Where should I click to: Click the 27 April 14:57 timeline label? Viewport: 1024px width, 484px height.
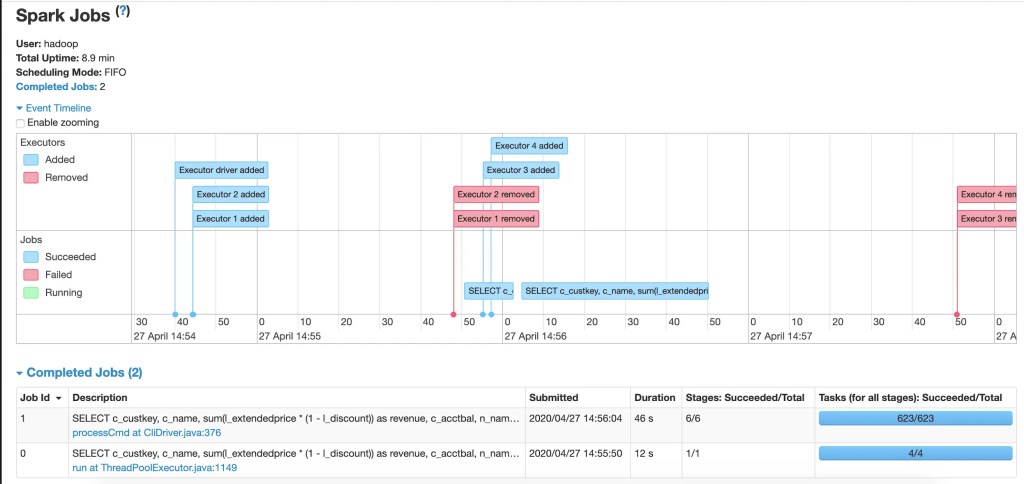pyautogui.click(x=780, y=336)
